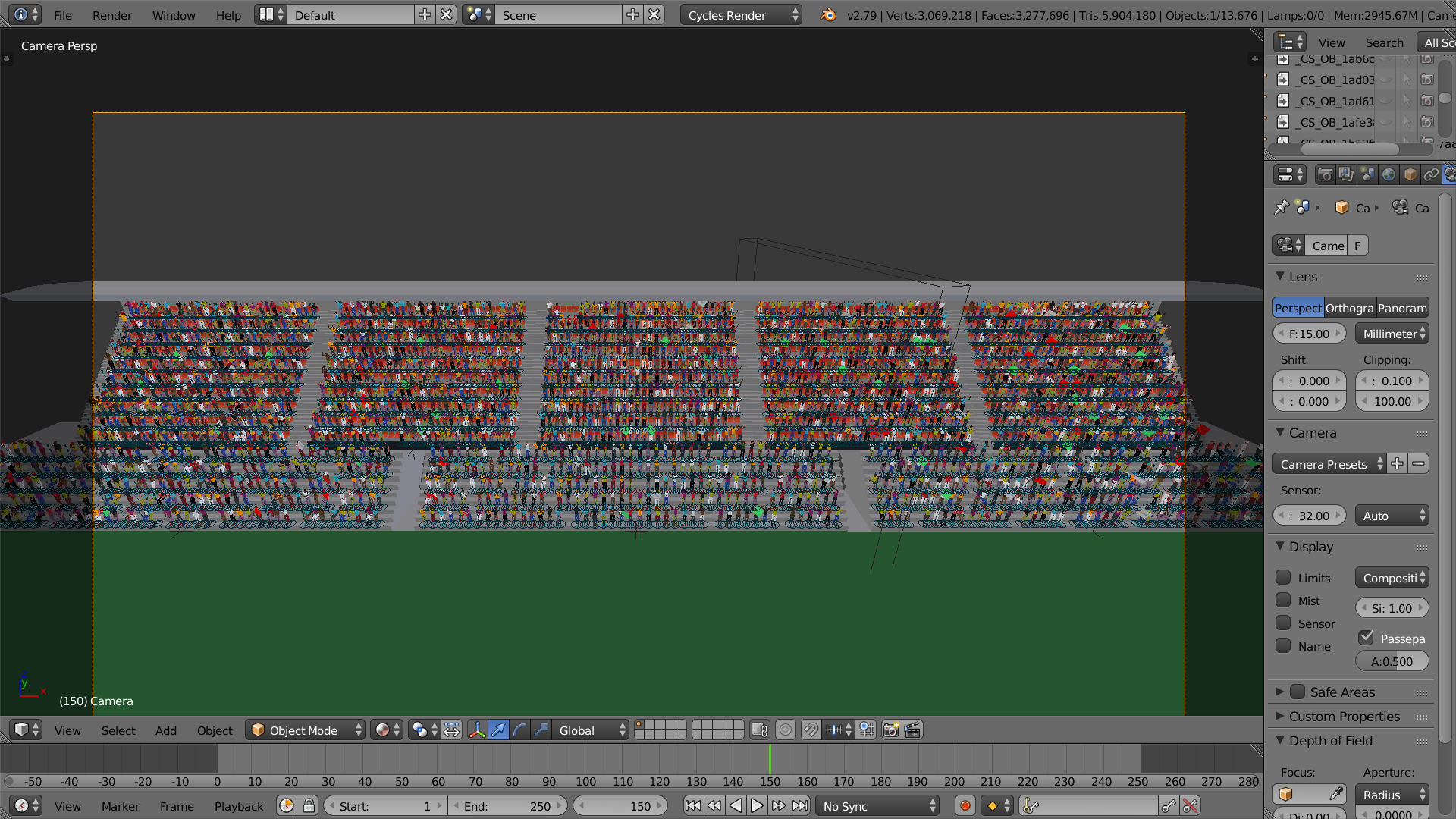Viewport: 1456px width, 819px height.
Task: Open the Millimeter lens unit dropdown
Action: [x=1392, y=334]
